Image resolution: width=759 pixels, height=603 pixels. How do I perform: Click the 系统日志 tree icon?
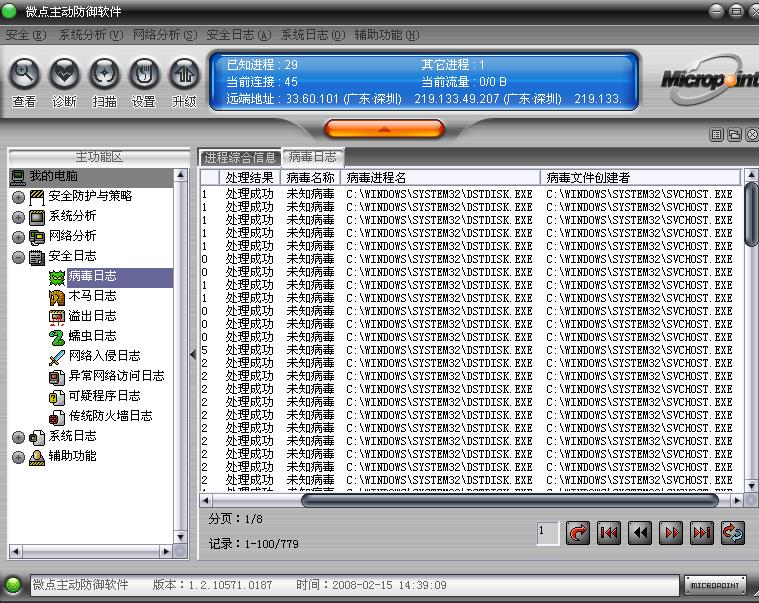click(37, 437)
